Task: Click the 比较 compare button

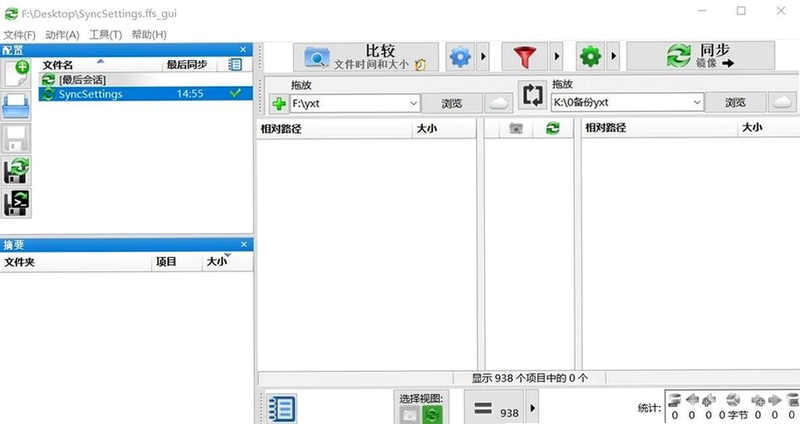Action: (365, 57)
